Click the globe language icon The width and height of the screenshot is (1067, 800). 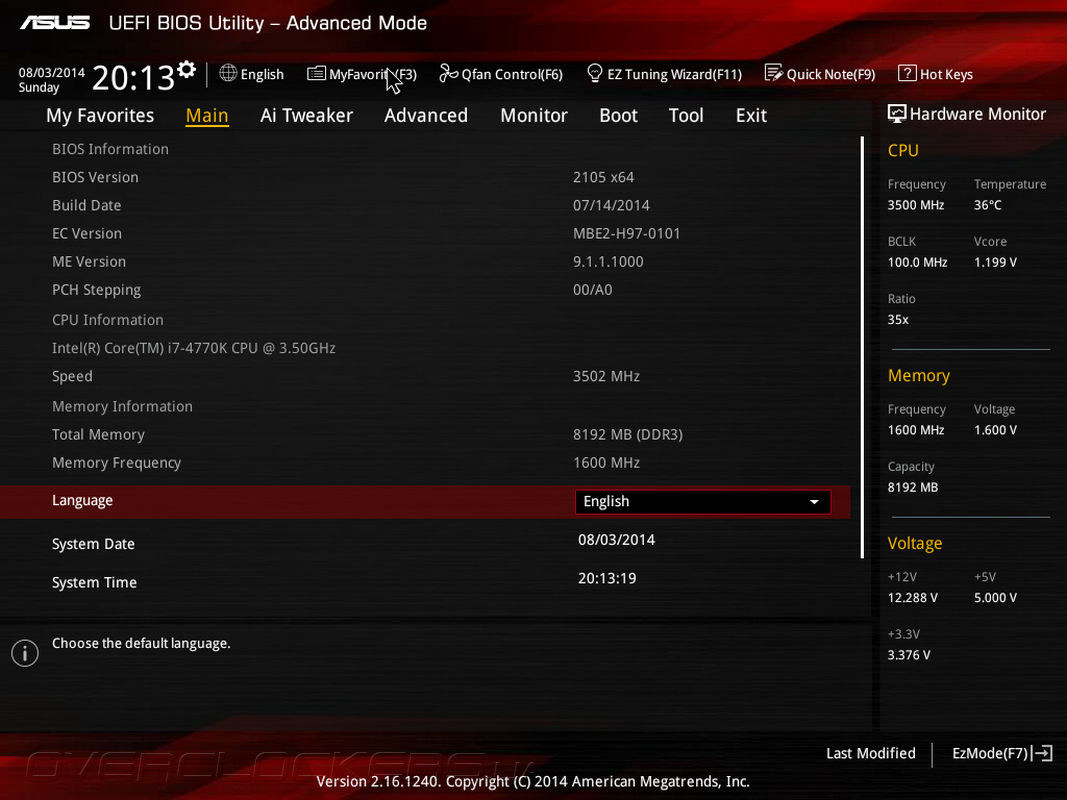coord(228,73)
